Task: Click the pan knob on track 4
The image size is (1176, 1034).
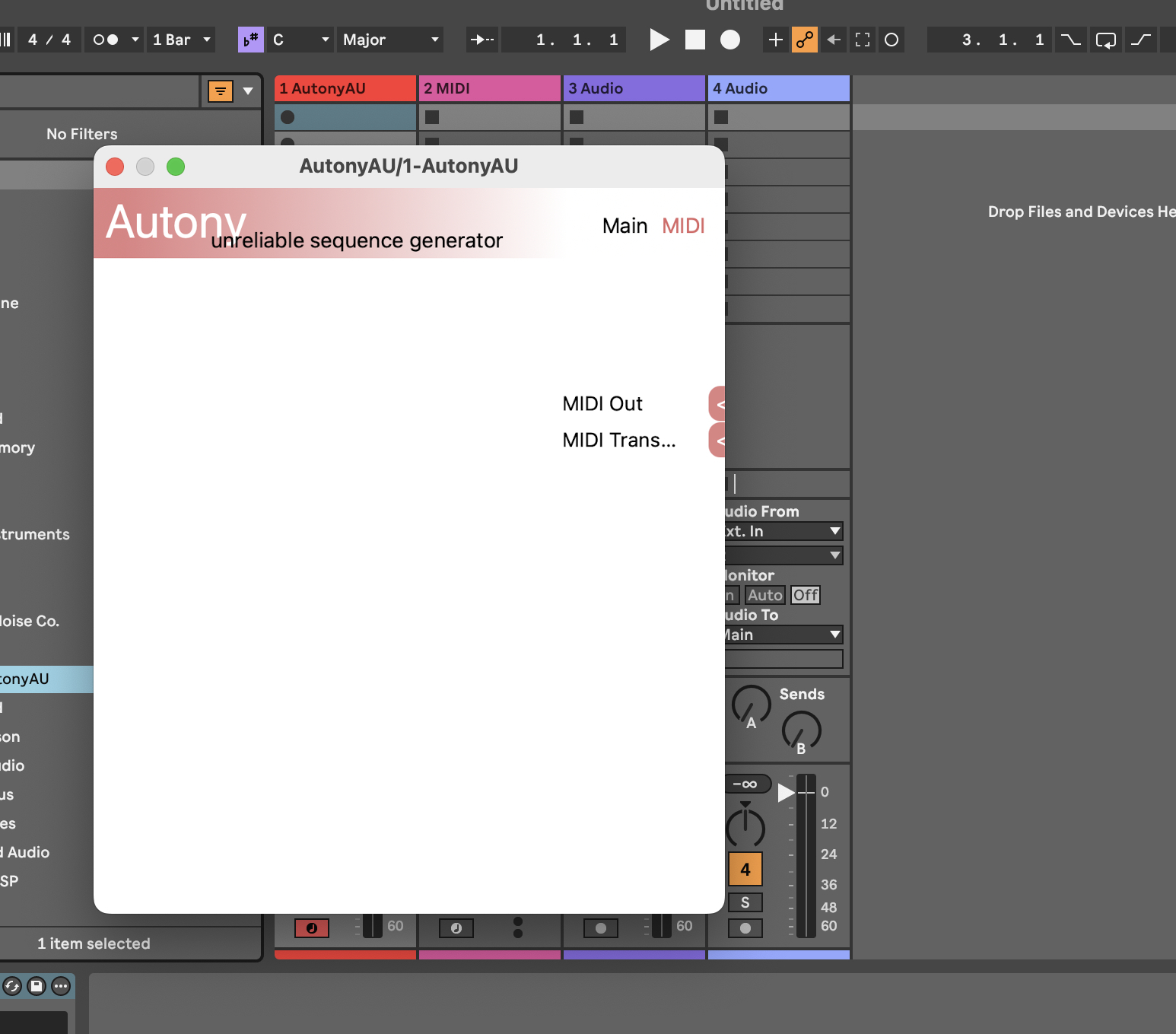Action: [745, 826]
